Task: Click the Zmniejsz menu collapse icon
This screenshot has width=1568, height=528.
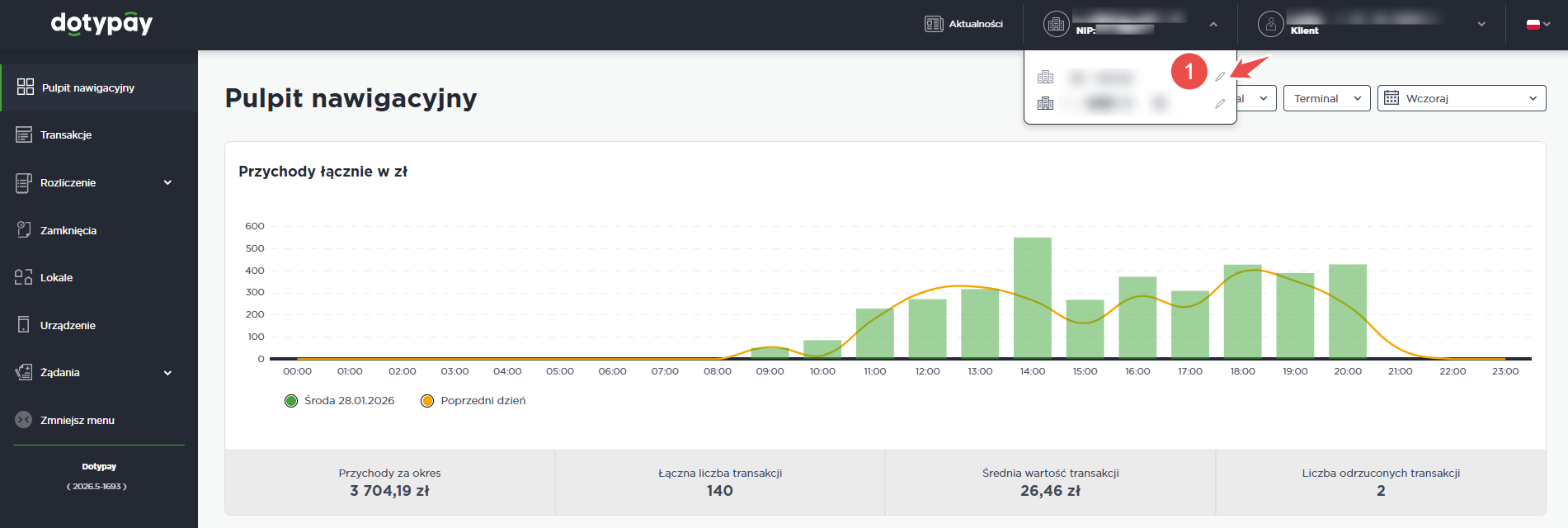Action: [24, 420]
